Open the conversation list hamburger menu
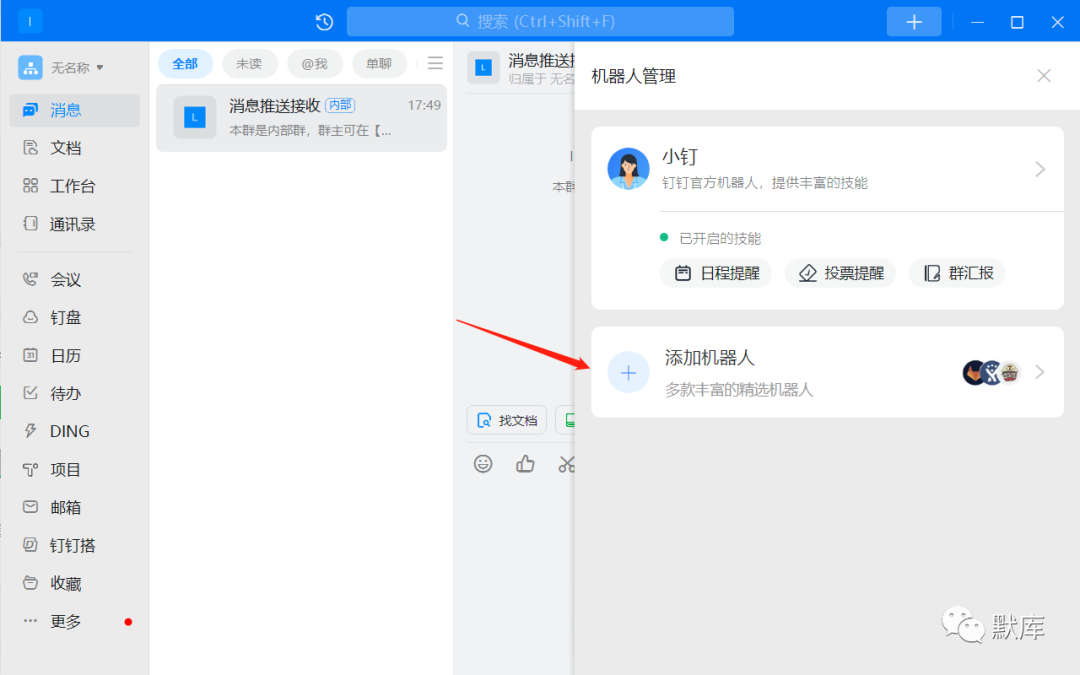Viewport: 1080px width, 675px height. (x=435, y=63)
